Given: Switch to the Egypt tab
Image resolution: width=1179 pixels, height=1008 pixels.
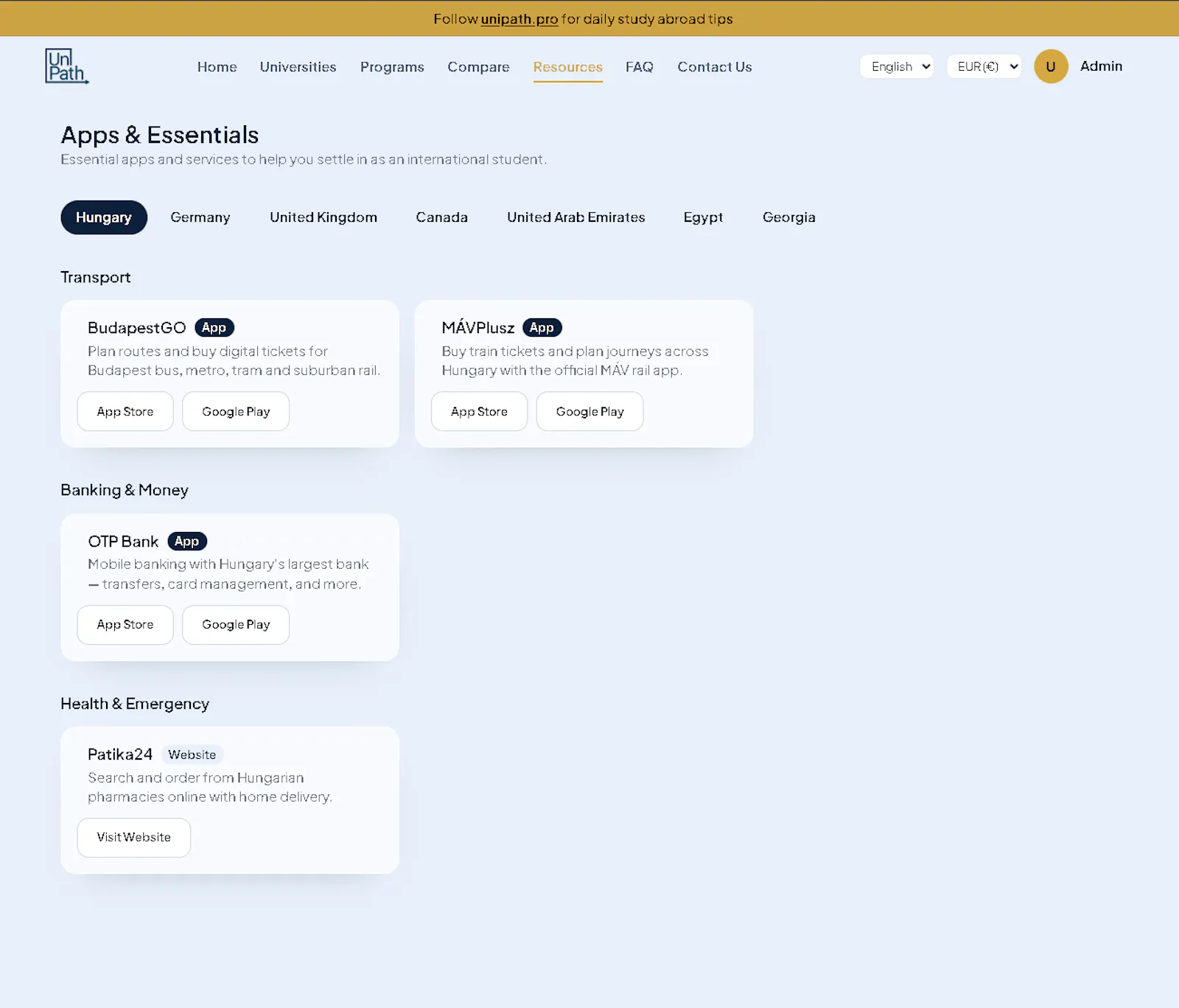Looking at the screenshot, I should 703,217.
